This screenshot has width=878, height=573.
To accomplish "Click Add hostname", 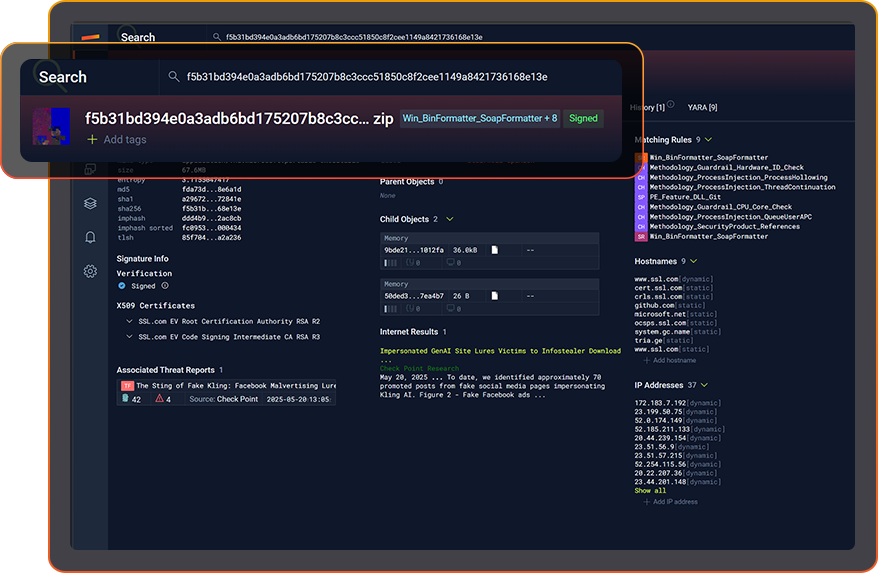I will tap(670, 360).
